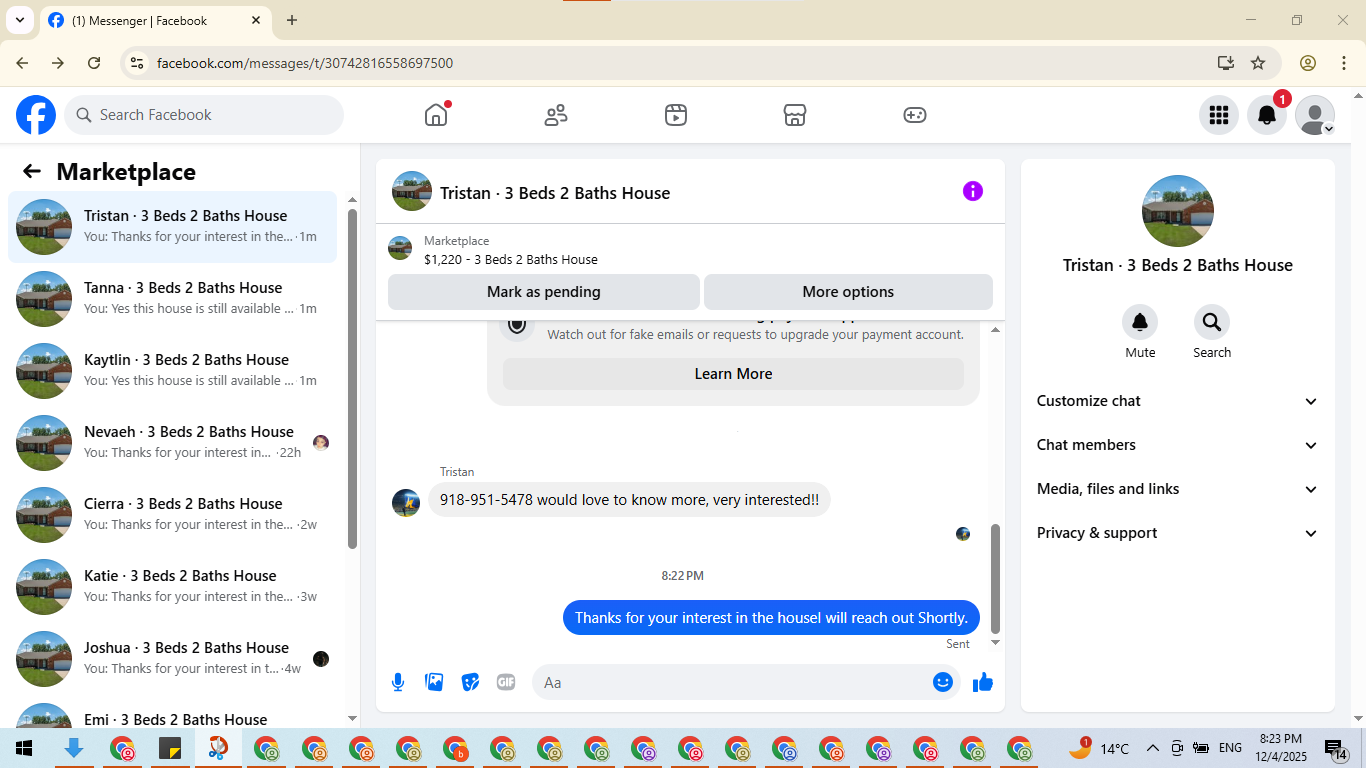Expand Customize chat section
This screenshot has height=768, width=1366.
click(x=1178, y=401)
